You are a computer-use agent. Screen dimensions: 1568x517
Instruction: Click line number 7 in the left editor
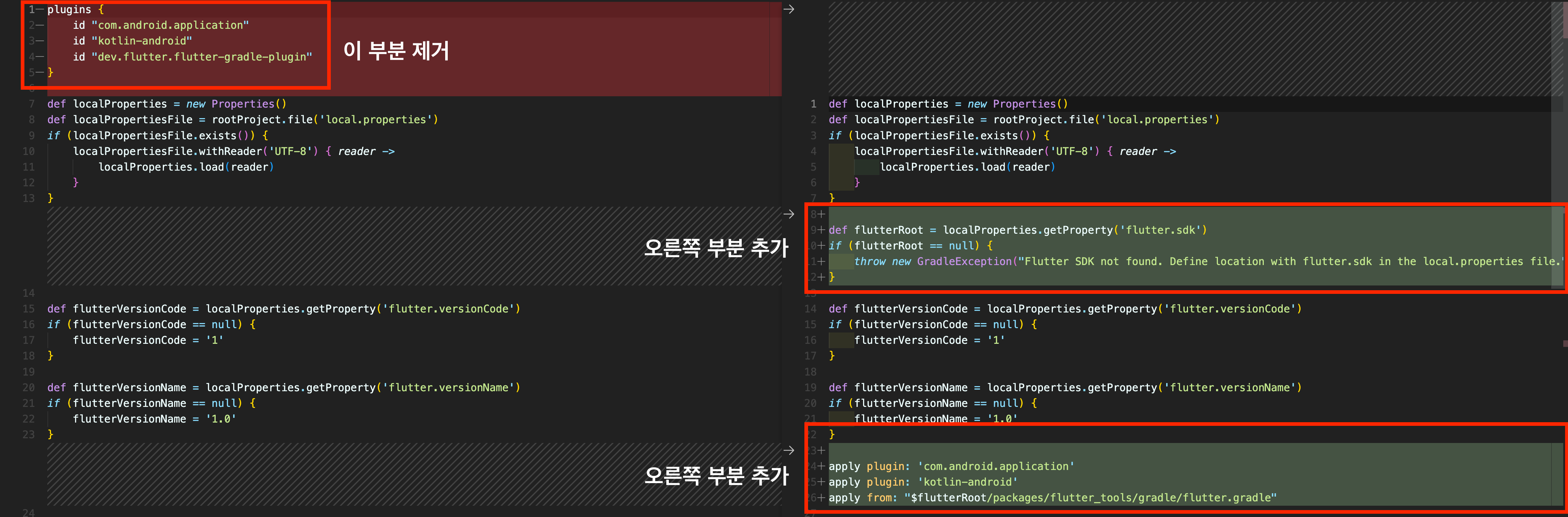pos(31,104)
